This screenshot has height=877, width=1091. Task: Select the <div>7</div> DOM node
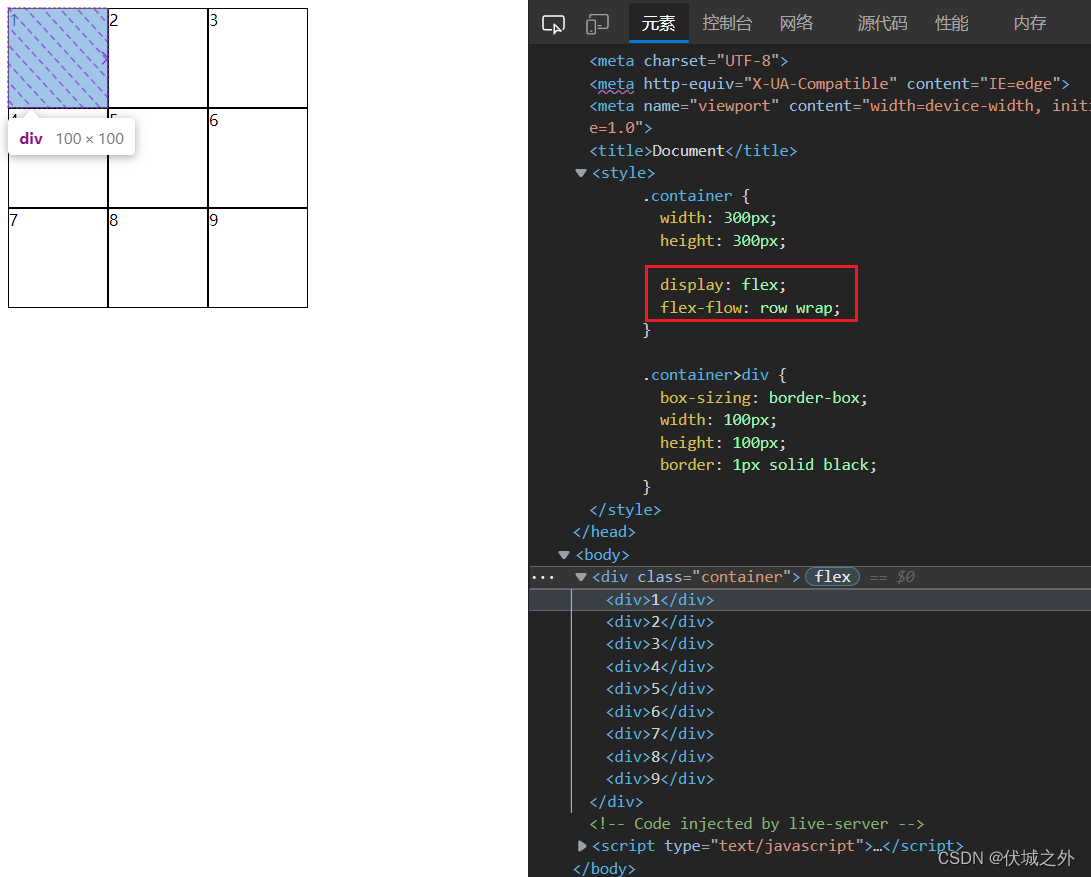point(660,734)
